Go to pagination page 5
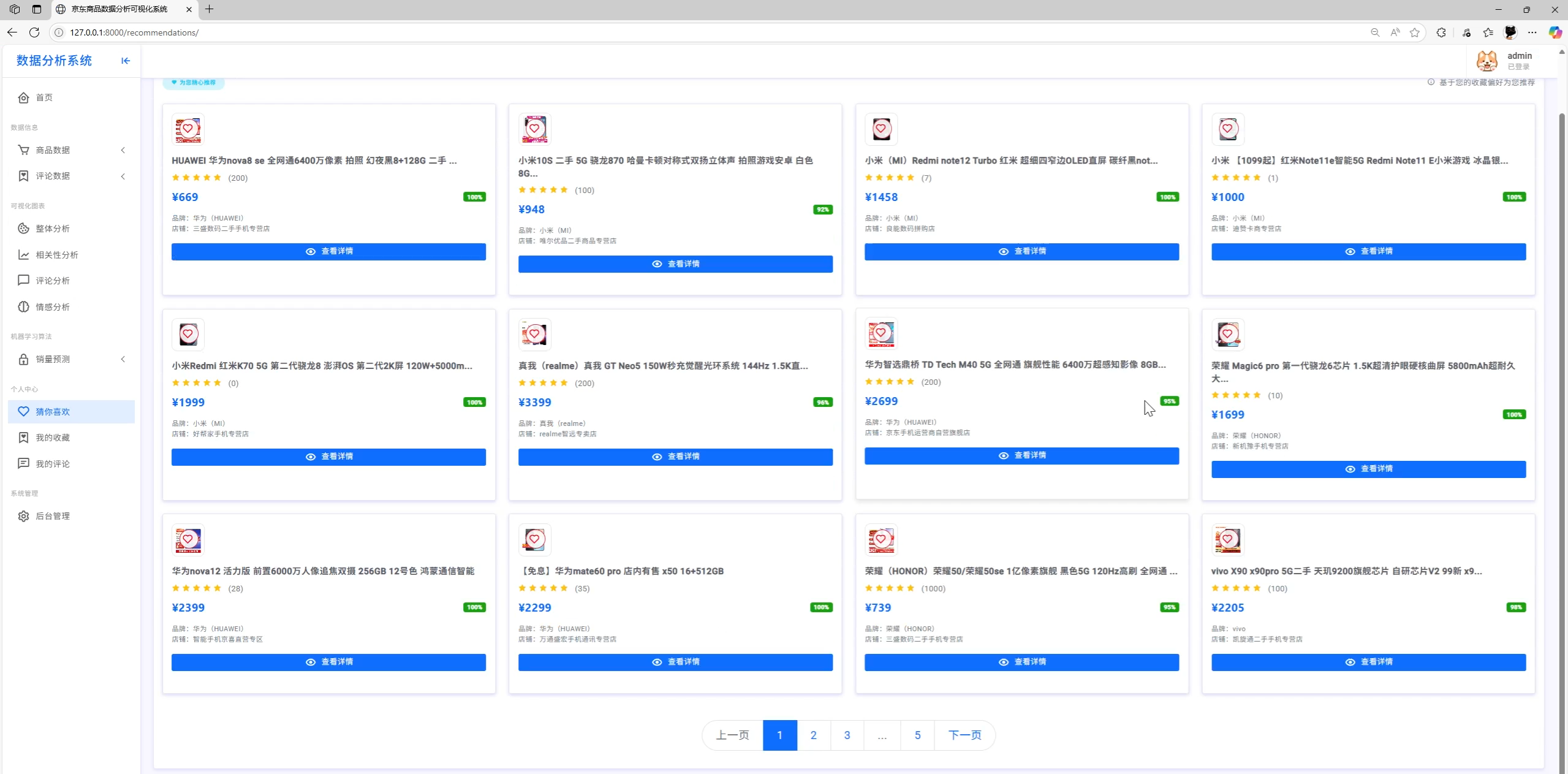This screenshot has width=1568, height=774. pyautogui.click(x=917, y=735)
